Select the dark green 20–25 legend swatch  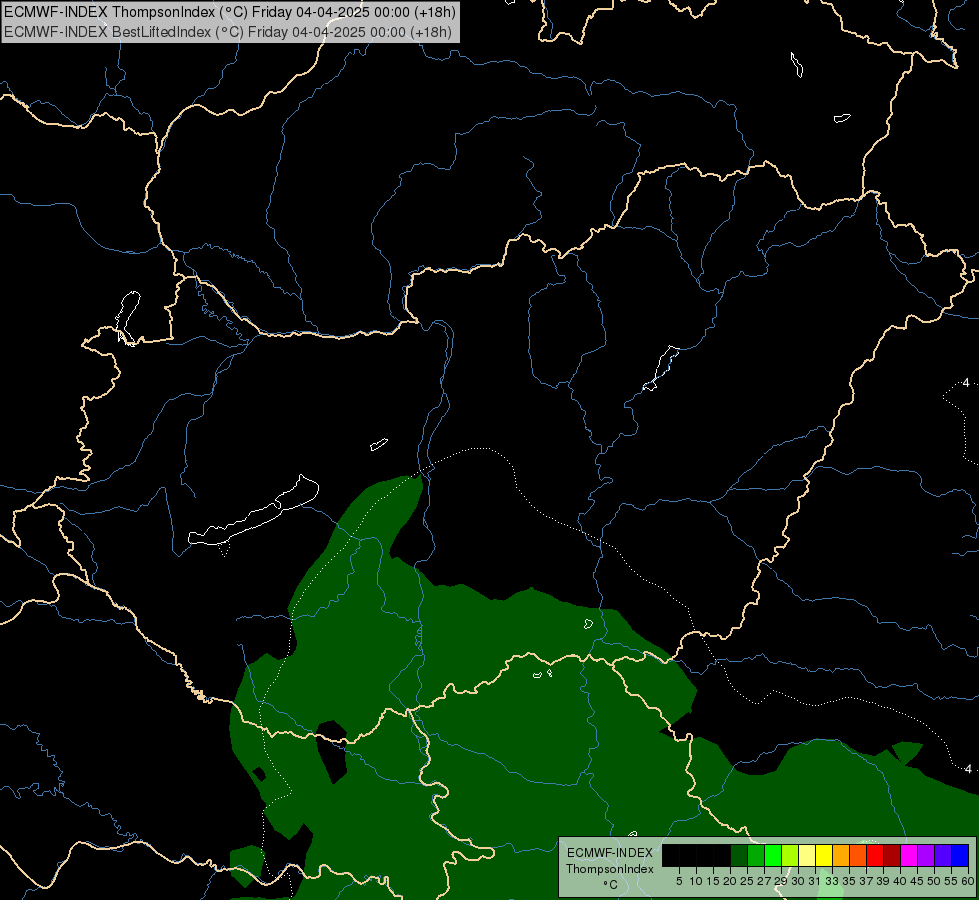coord(739,855)
